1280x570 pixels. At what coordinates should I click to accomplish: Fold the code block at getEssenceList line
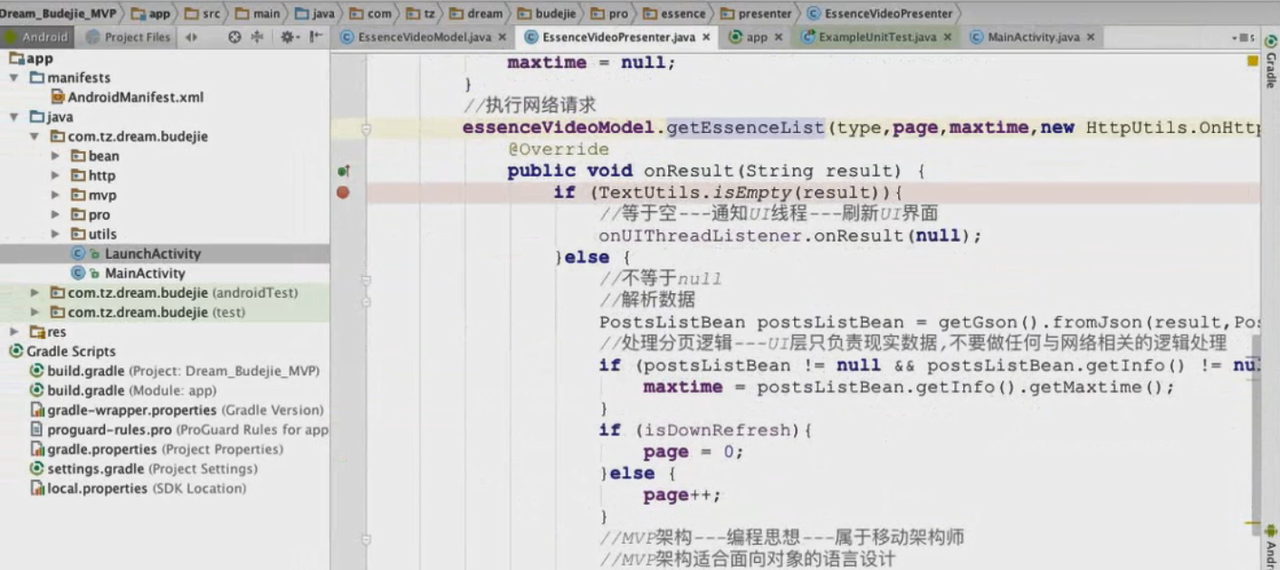[366, 129]
